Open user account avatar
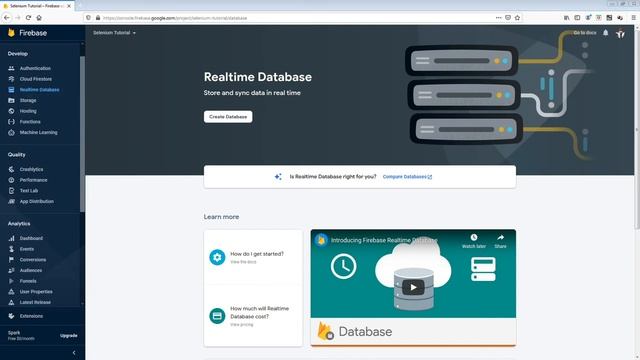Image resolution: width=640 pixels, height=360 pixels. (x=620, y=33)
